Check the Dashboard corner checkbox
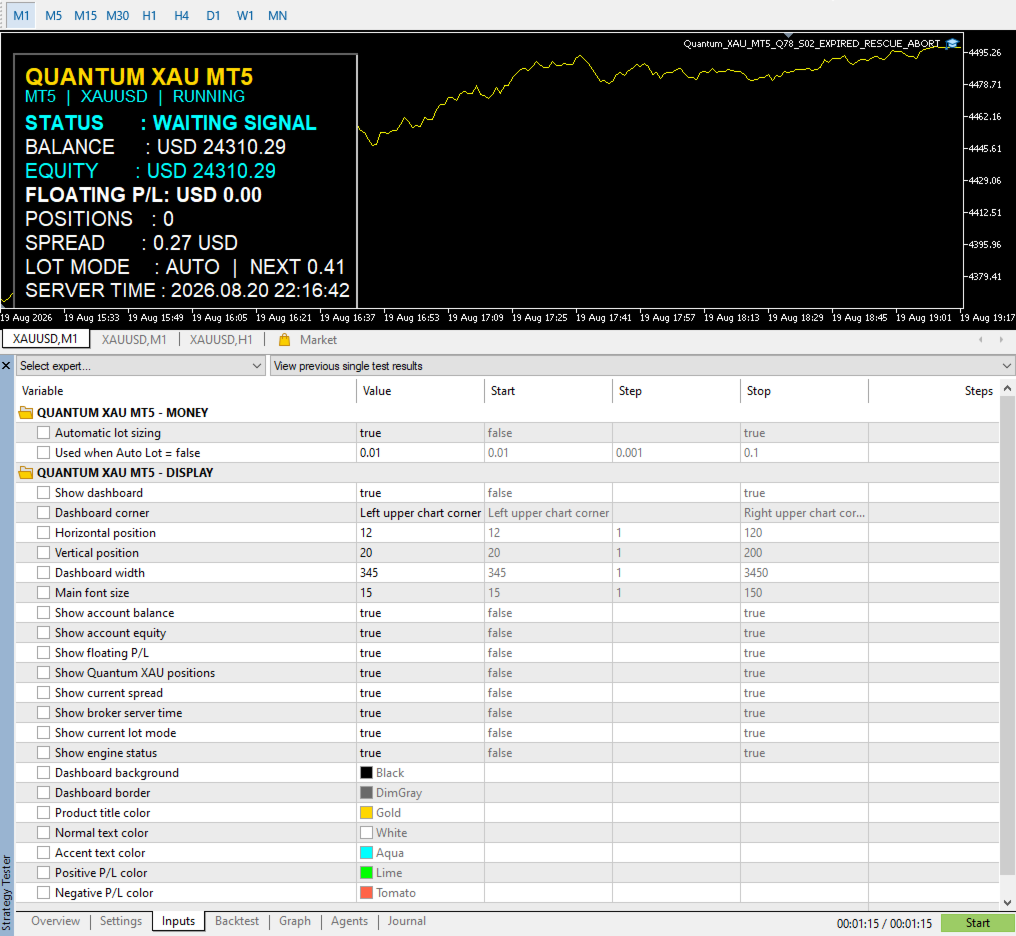The height and width of the screenshot is (936, 1016). [x=43, y=513]
